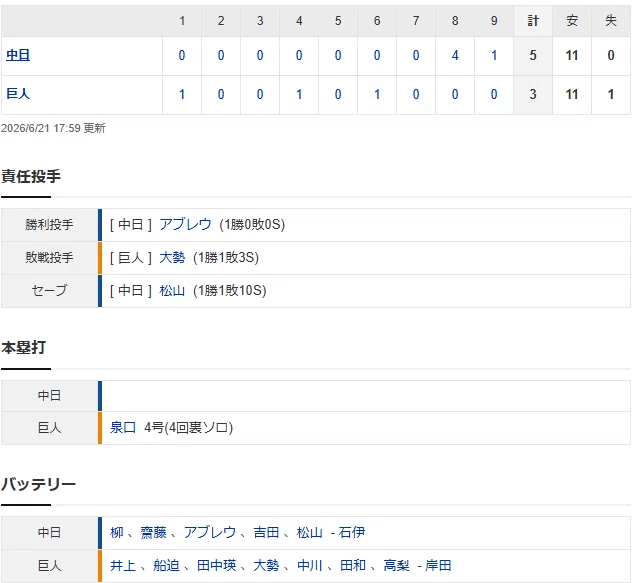Open the 中日 team link in scoreboard
This screenshot has height=583, width=637.
click(x=18, y=55)
